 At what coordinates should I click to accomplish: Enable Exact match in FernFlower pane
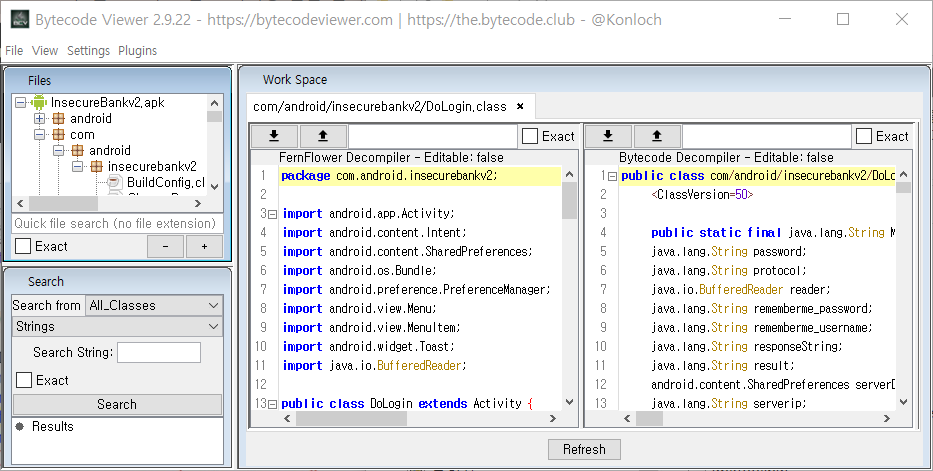(530, 136)
